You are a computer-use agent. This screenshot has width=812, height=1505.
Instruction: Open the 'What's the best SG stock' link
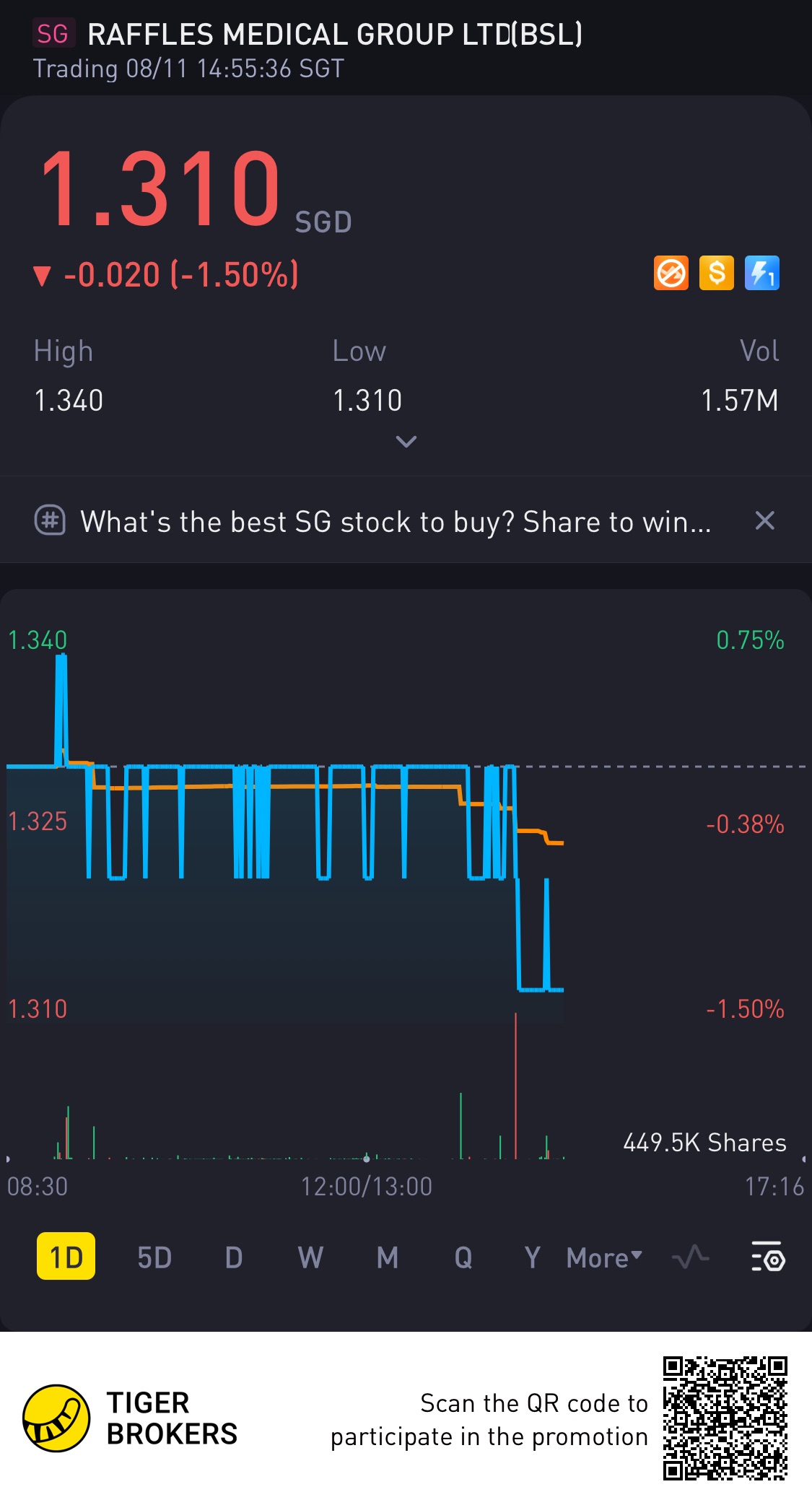coord(396,521)
